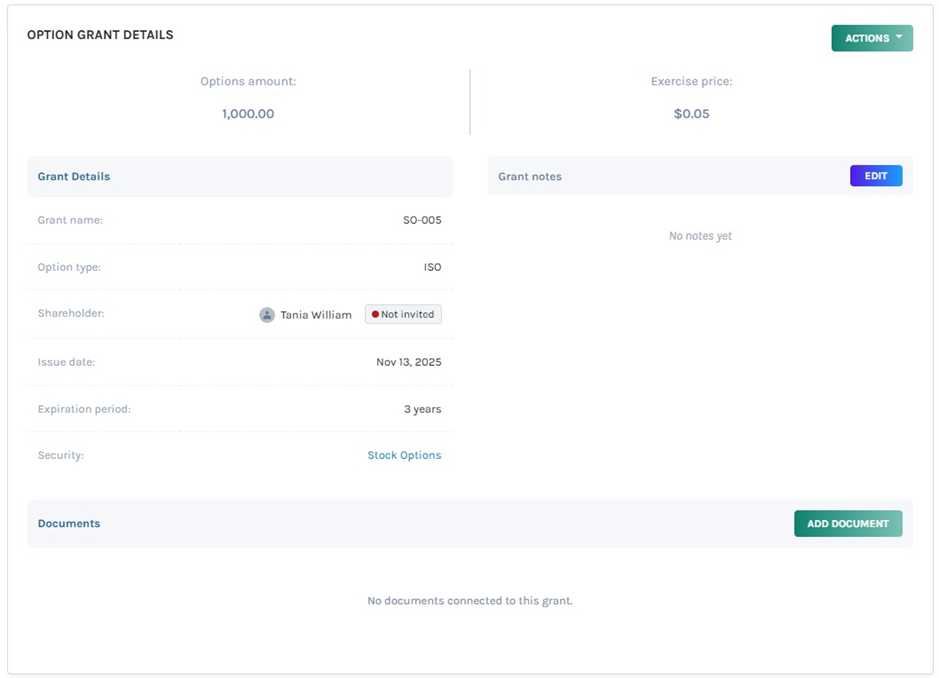The width and height of the screenshot is (939, 678).
Task: Click the Not invited status badge
Action: [403, 314]
